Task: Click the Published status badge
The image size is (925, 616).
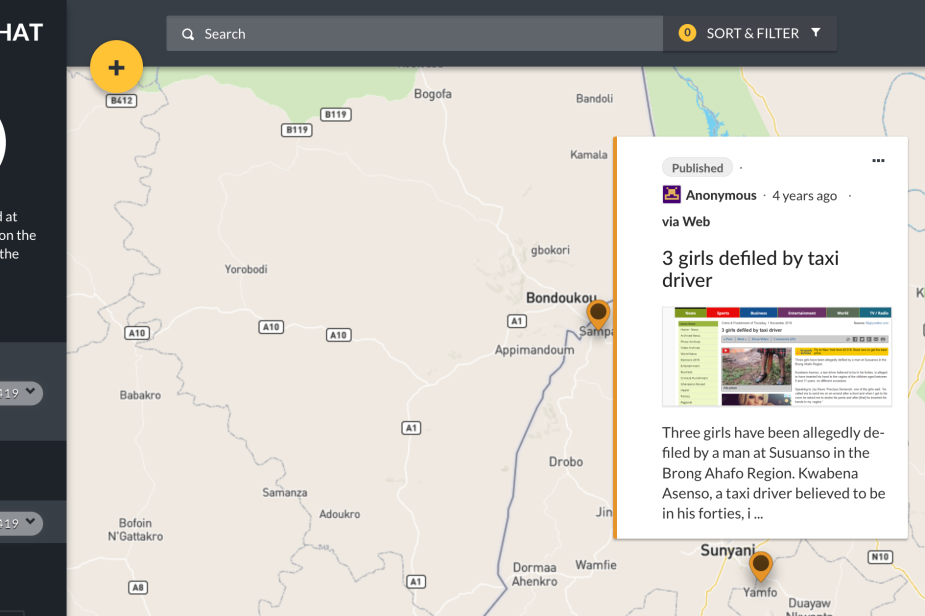Action: 697,168
